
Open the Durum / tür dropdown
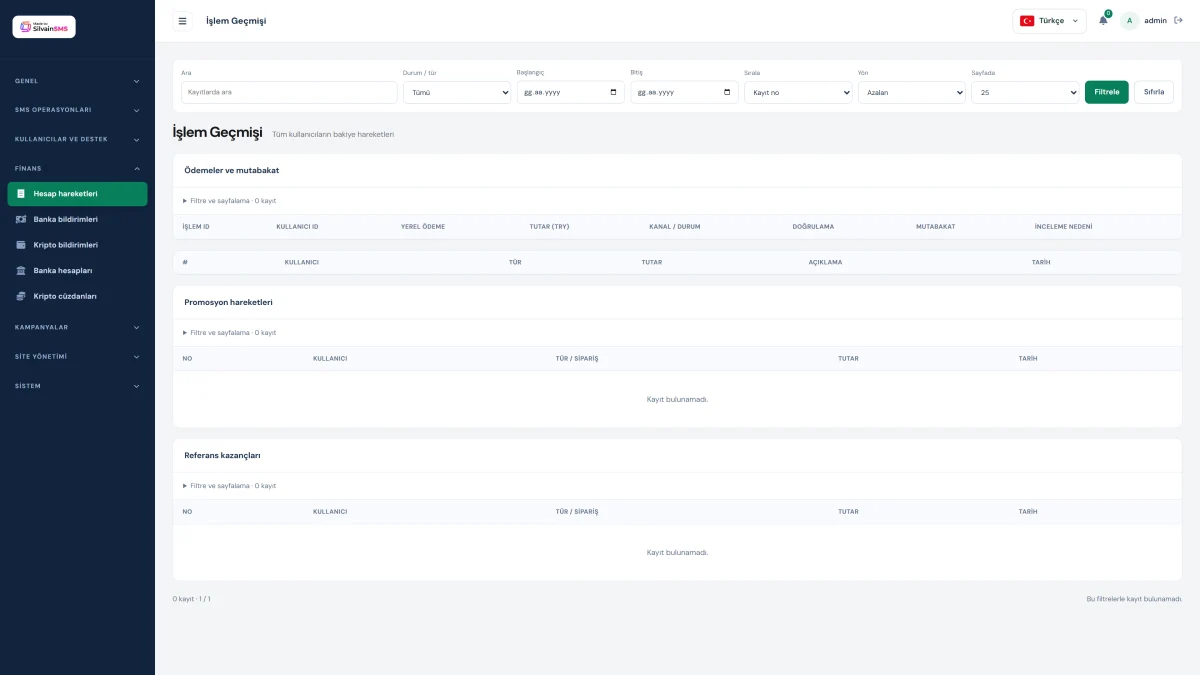coord(457,92)
